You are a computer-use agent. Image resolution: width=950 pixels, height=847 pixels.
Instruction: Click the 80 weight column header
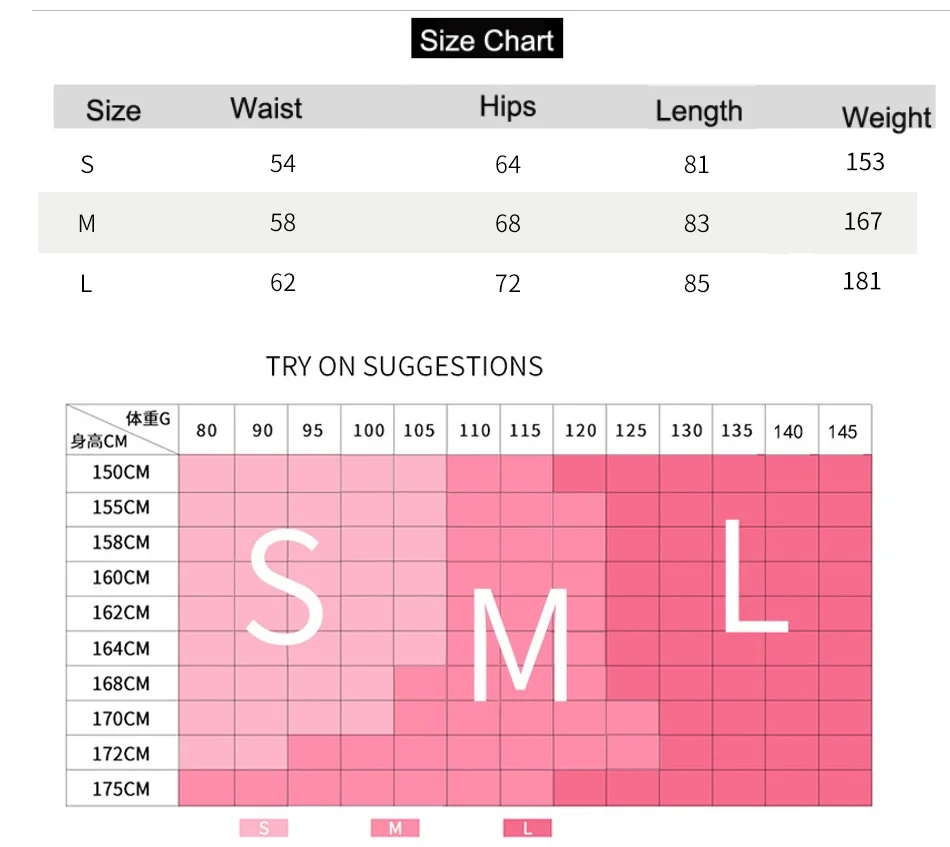(x=207, y=430)
